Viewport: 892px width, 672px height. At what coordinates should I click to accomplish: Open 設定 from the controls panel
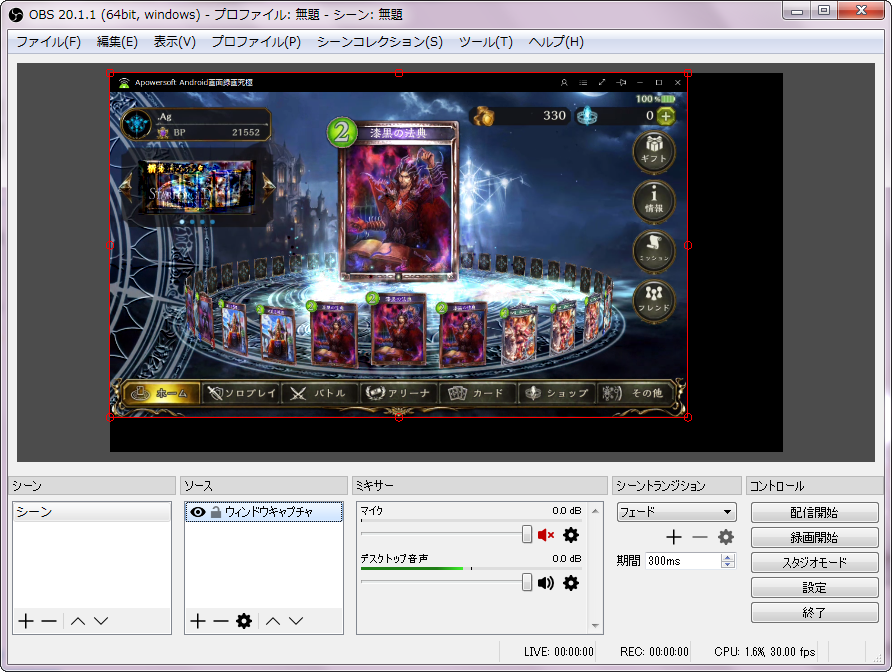814,587
